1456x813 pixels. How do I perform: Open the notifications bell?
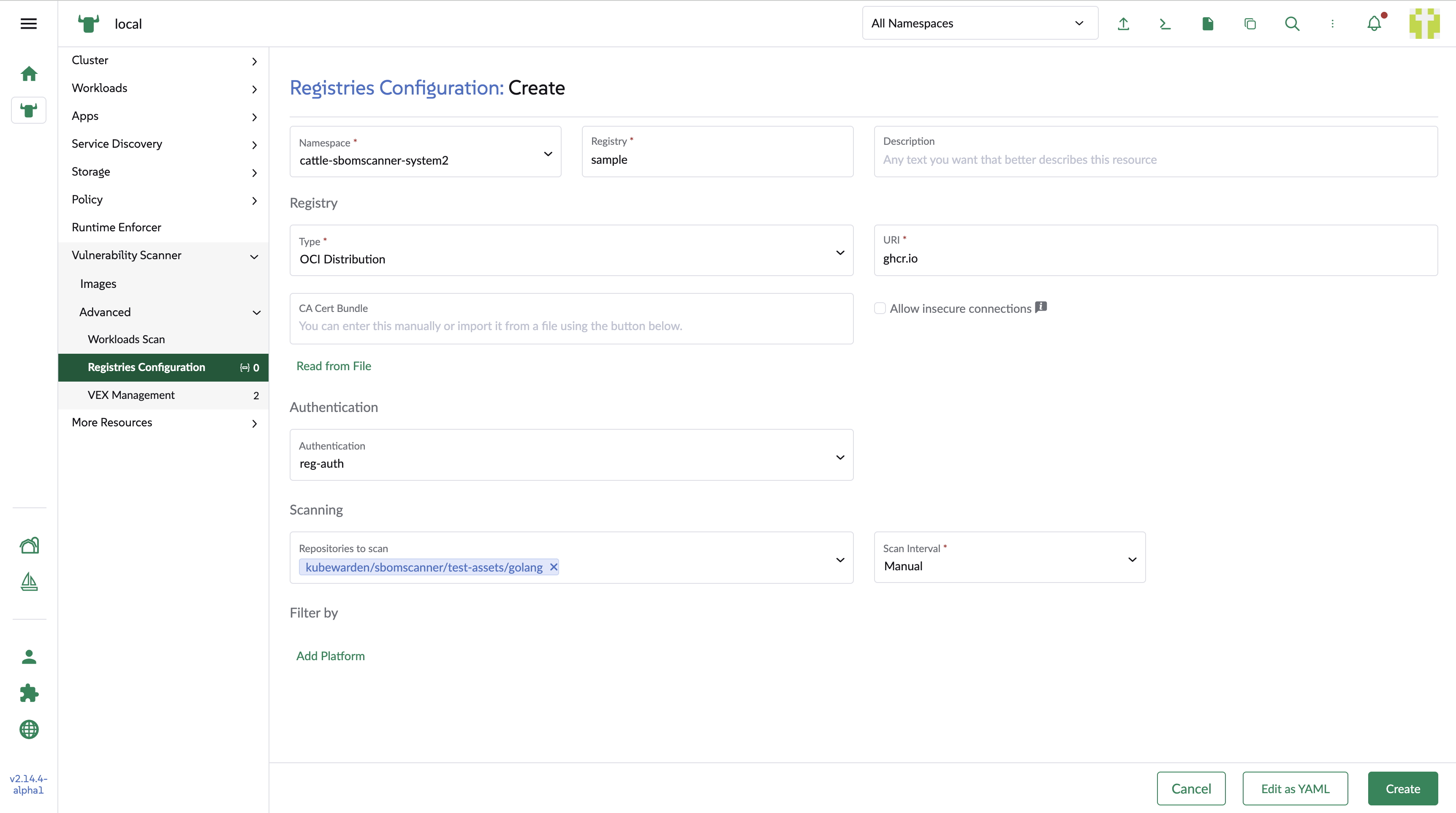tap(1374, 23)
